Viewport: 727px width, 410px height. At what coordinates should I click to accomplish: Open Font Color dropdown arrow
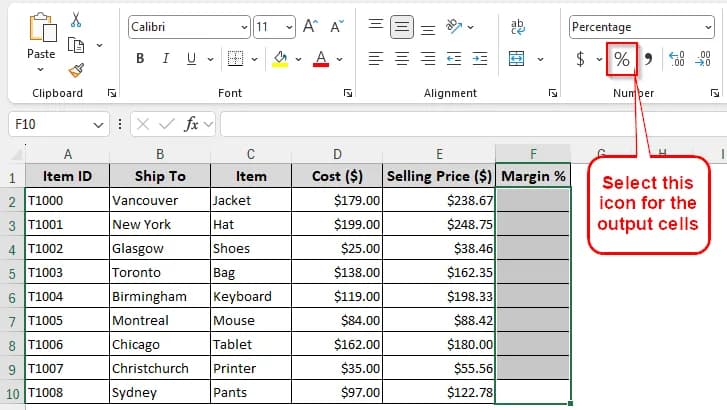(x=339, y=59)
